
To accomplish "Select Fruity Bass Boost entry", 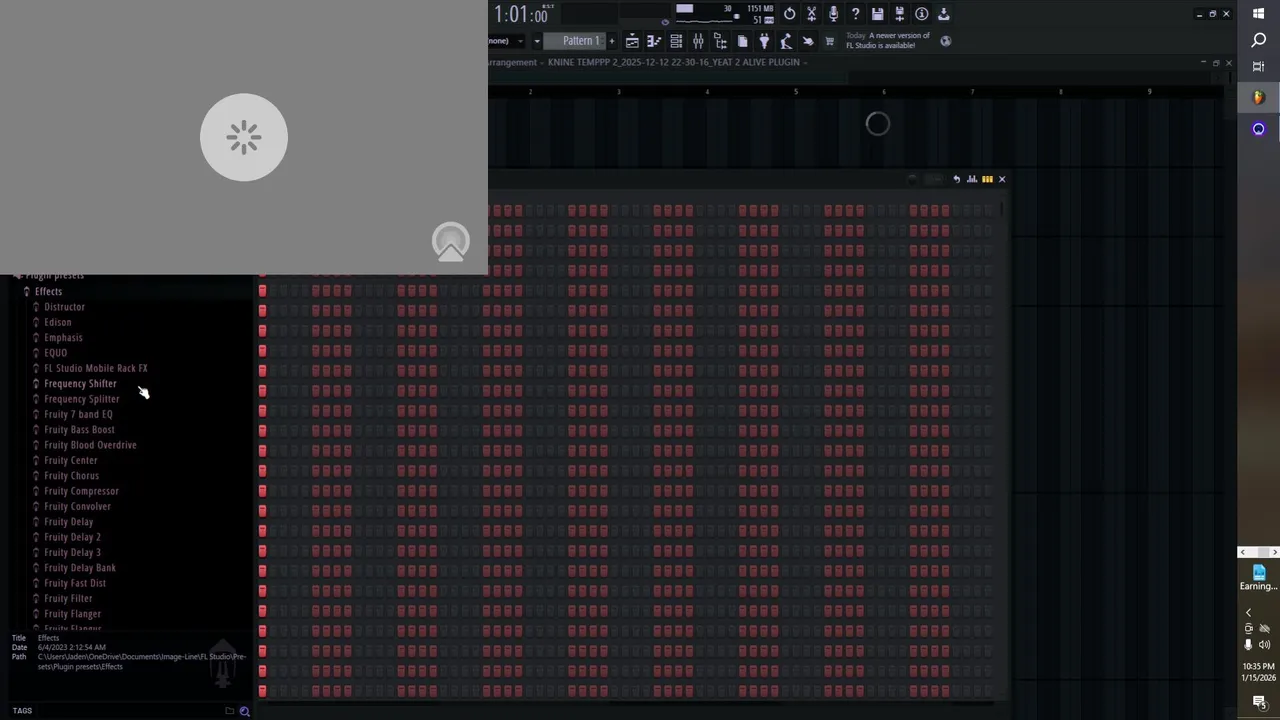I will (79, 430).
